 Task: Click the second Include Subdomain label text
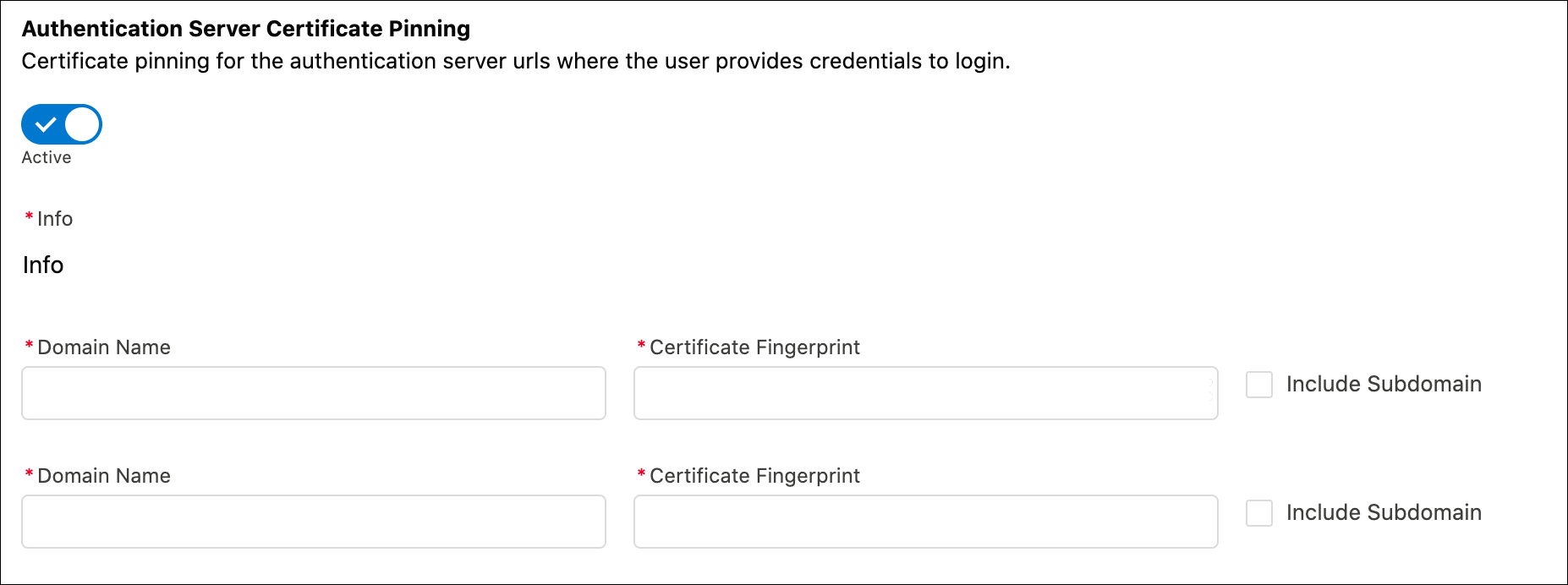tap(1384, 512)
